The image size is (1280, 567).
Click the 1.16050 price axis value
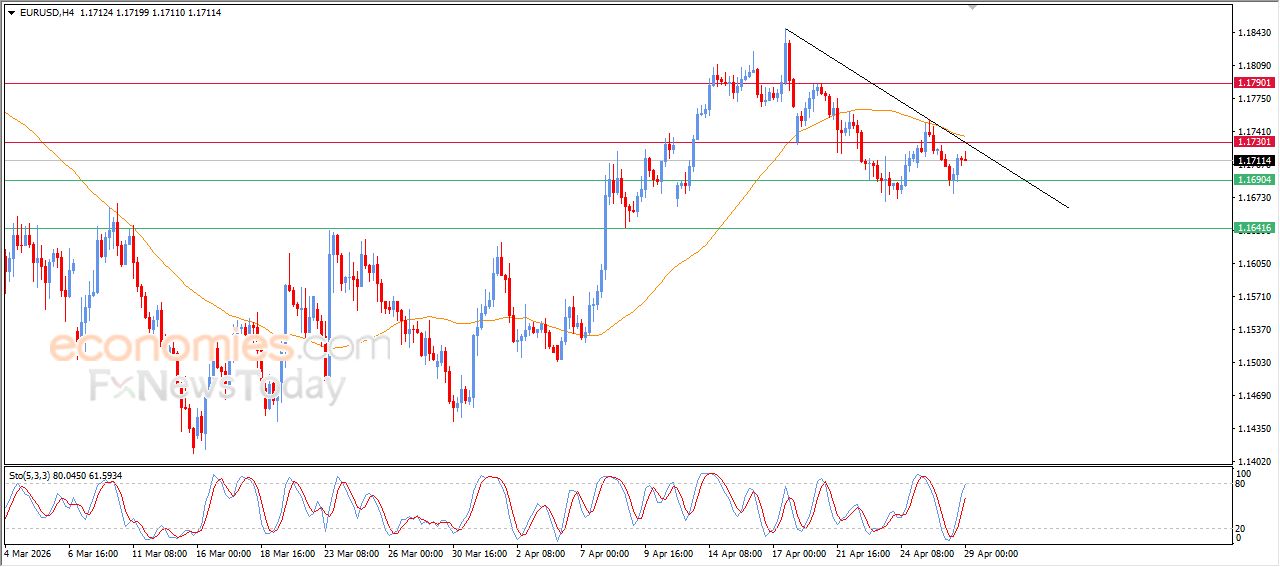tap(1253, 263)
